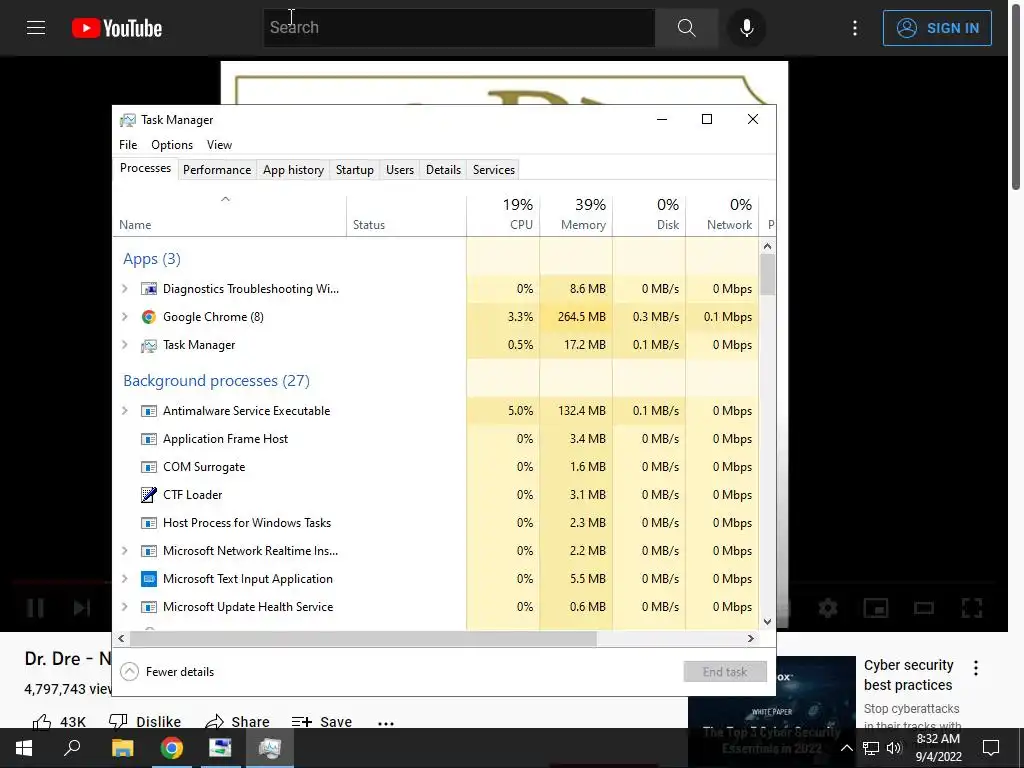Open YouTube settings three-dot menu
1024x768 pixels.
(x=854, y=27)
